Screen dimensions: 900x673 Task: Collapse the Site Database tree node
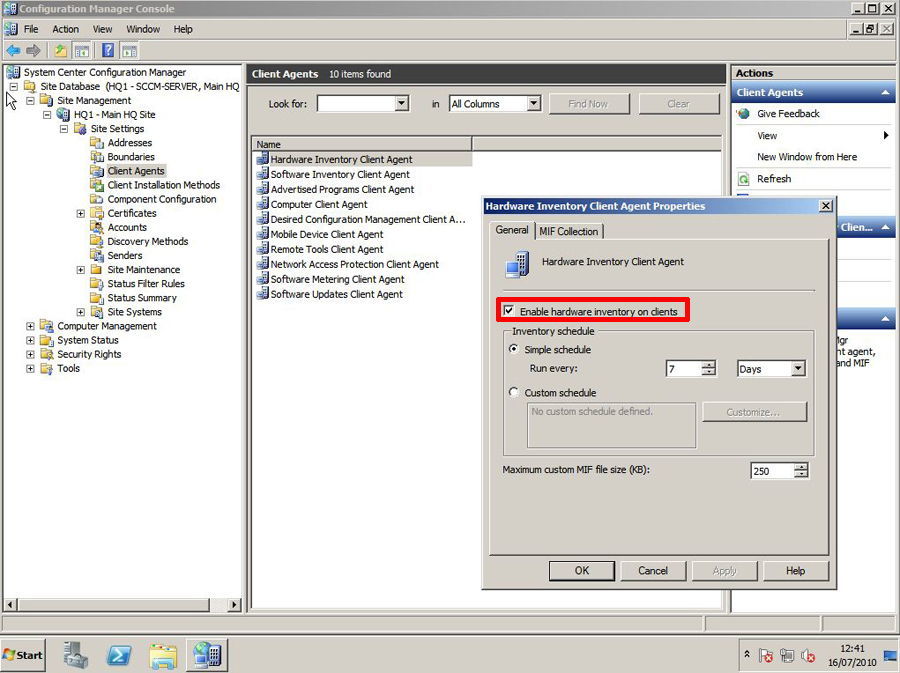click(x=14, y=87)
